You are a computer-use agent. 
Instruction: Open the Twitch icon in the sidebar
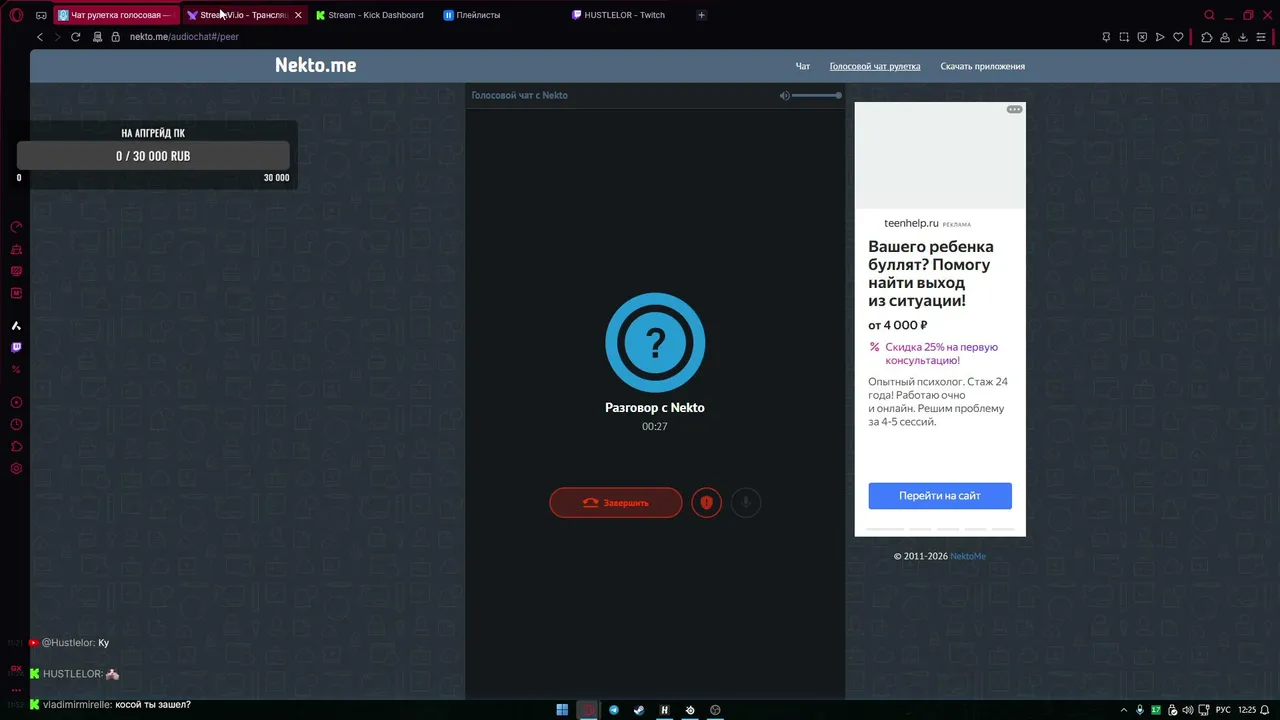click(x=16, y=348)
